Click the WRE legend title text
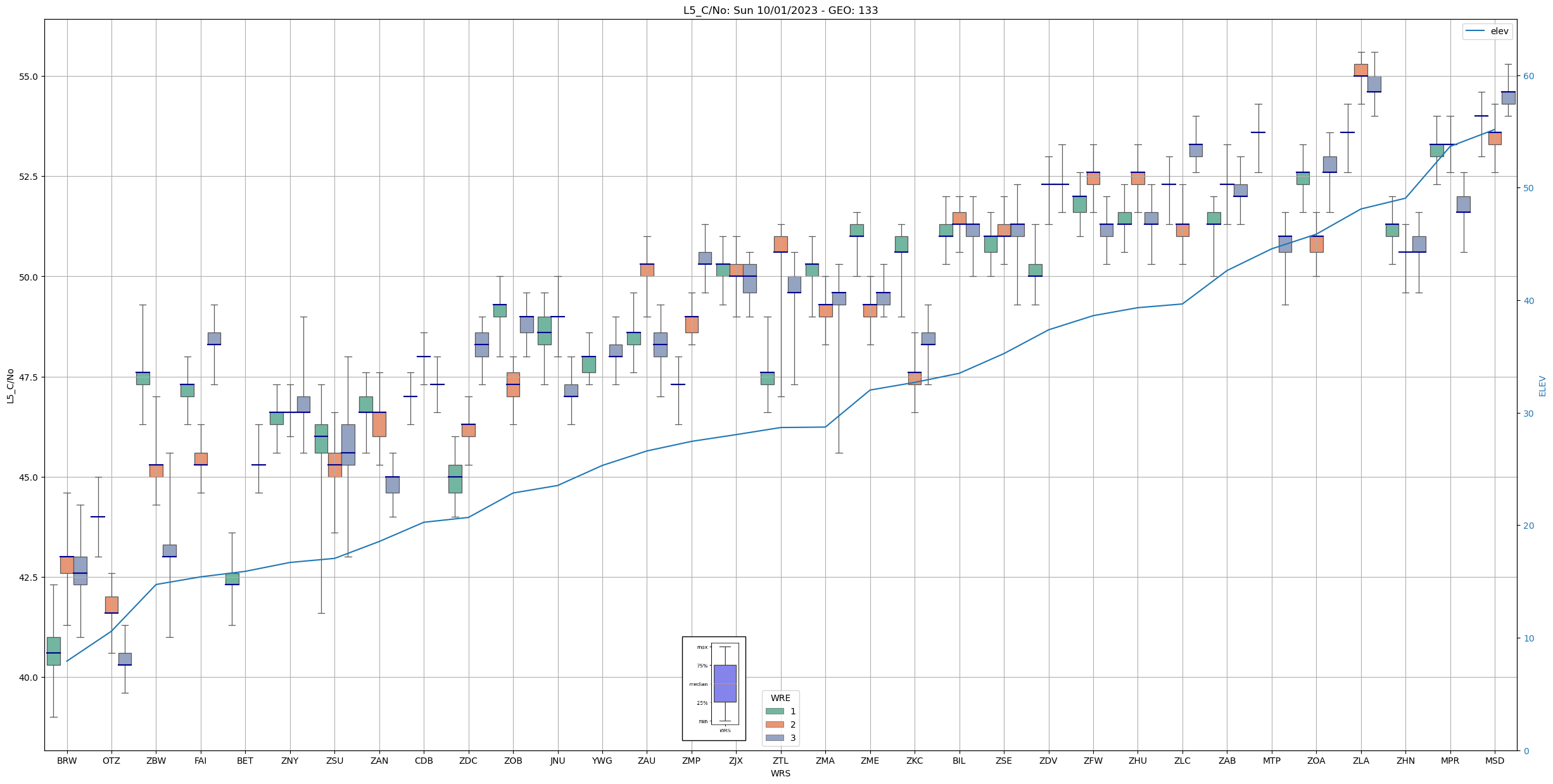The width and height of the screenshot is (1553, 784). click(780, 698)
